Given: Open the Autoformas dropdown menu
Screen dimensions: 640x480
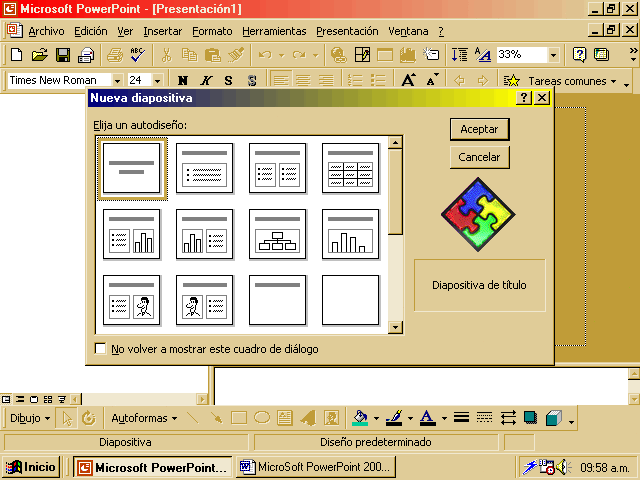Looking at the screenshot, I should [144, 418].
